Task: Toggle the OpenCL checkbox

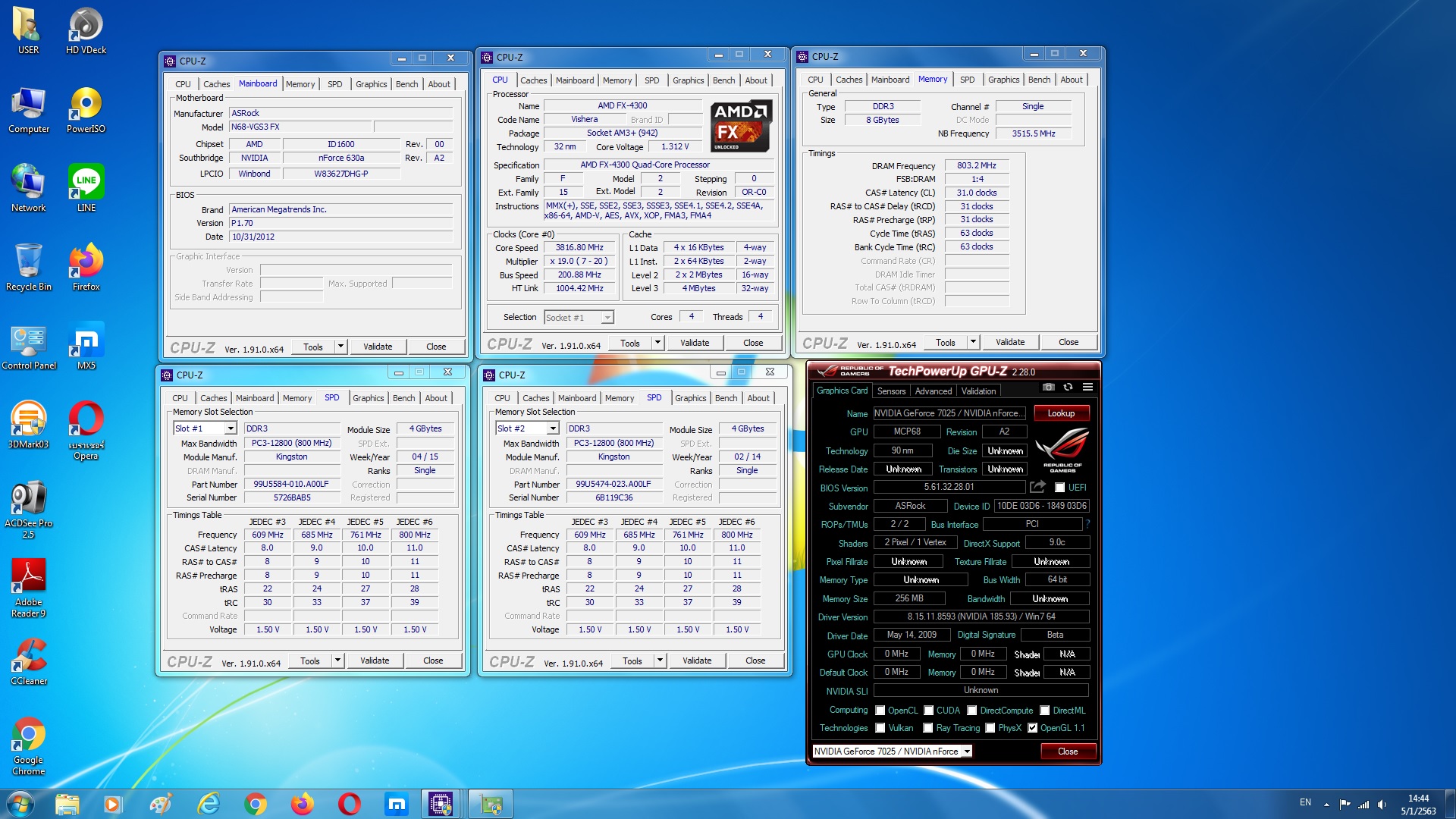Action: pos(880,711)
